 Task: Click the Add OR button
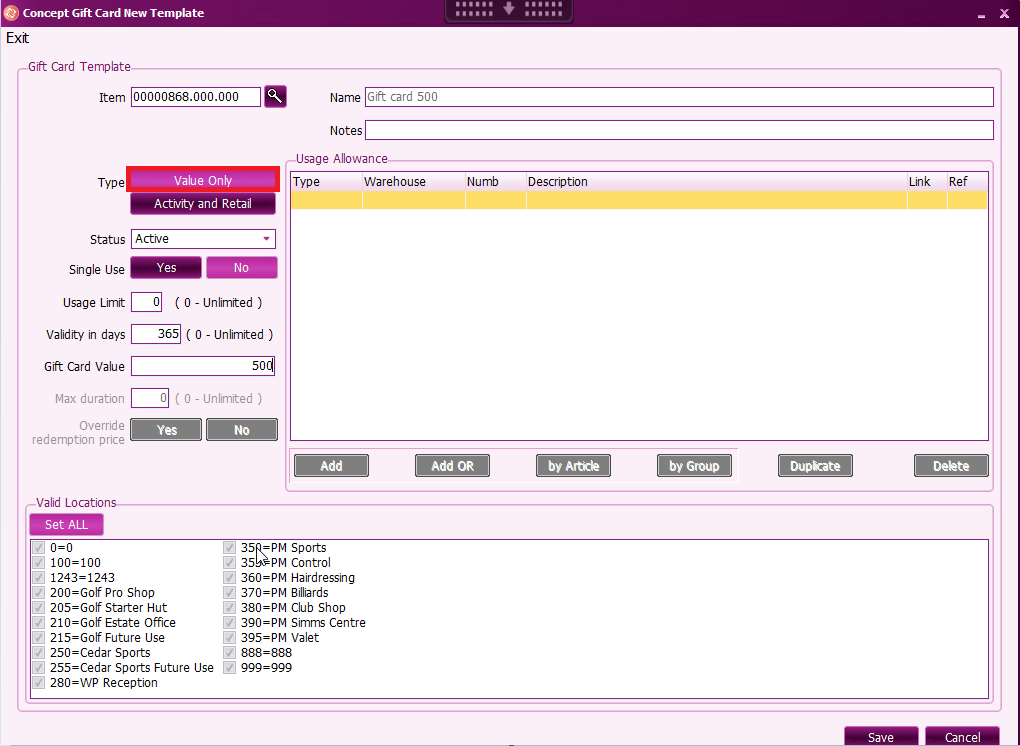click(x=452, y=466)
